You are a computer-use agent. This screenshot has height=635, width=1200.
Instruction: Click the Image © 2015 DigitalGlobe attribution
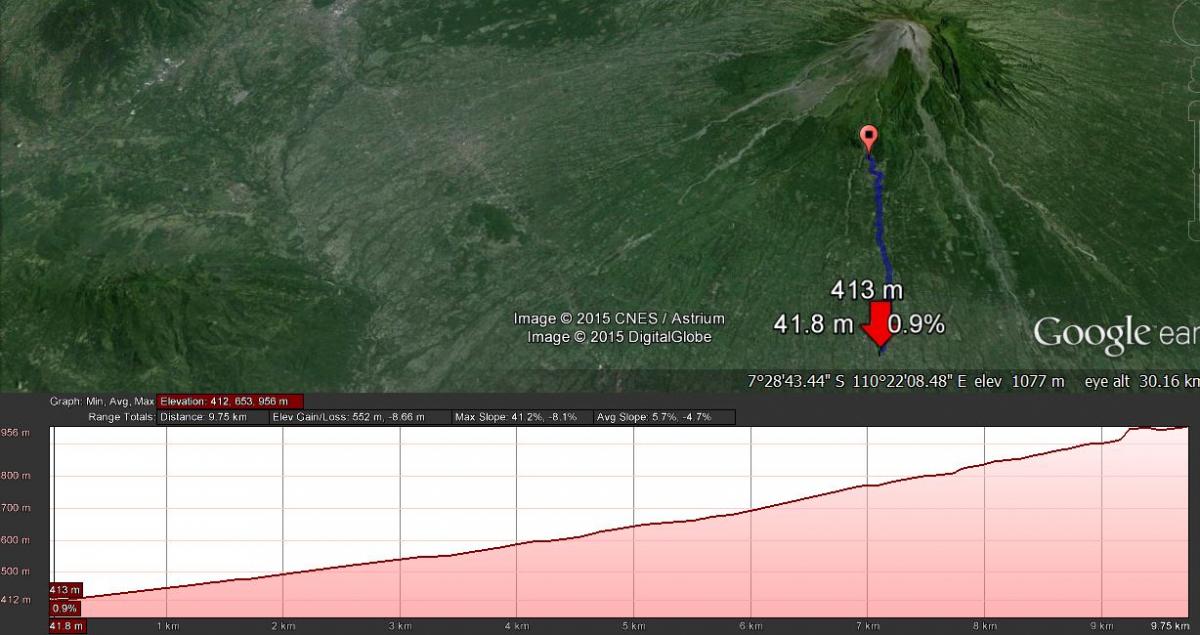[619, 337]
